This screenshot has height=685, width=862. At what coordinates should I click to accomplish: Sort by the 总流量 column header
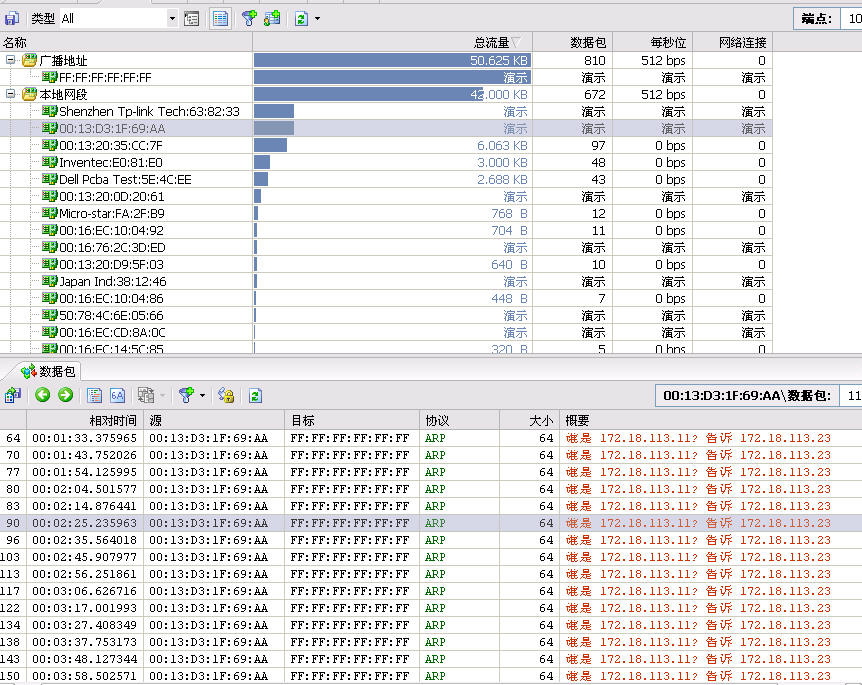pyautogui.click(x=490, y=42)
